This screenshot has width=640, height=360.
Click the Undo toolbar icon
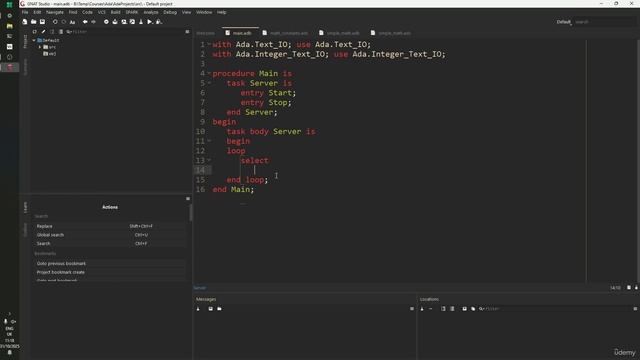pyautogui.click(x=55, y=22)
